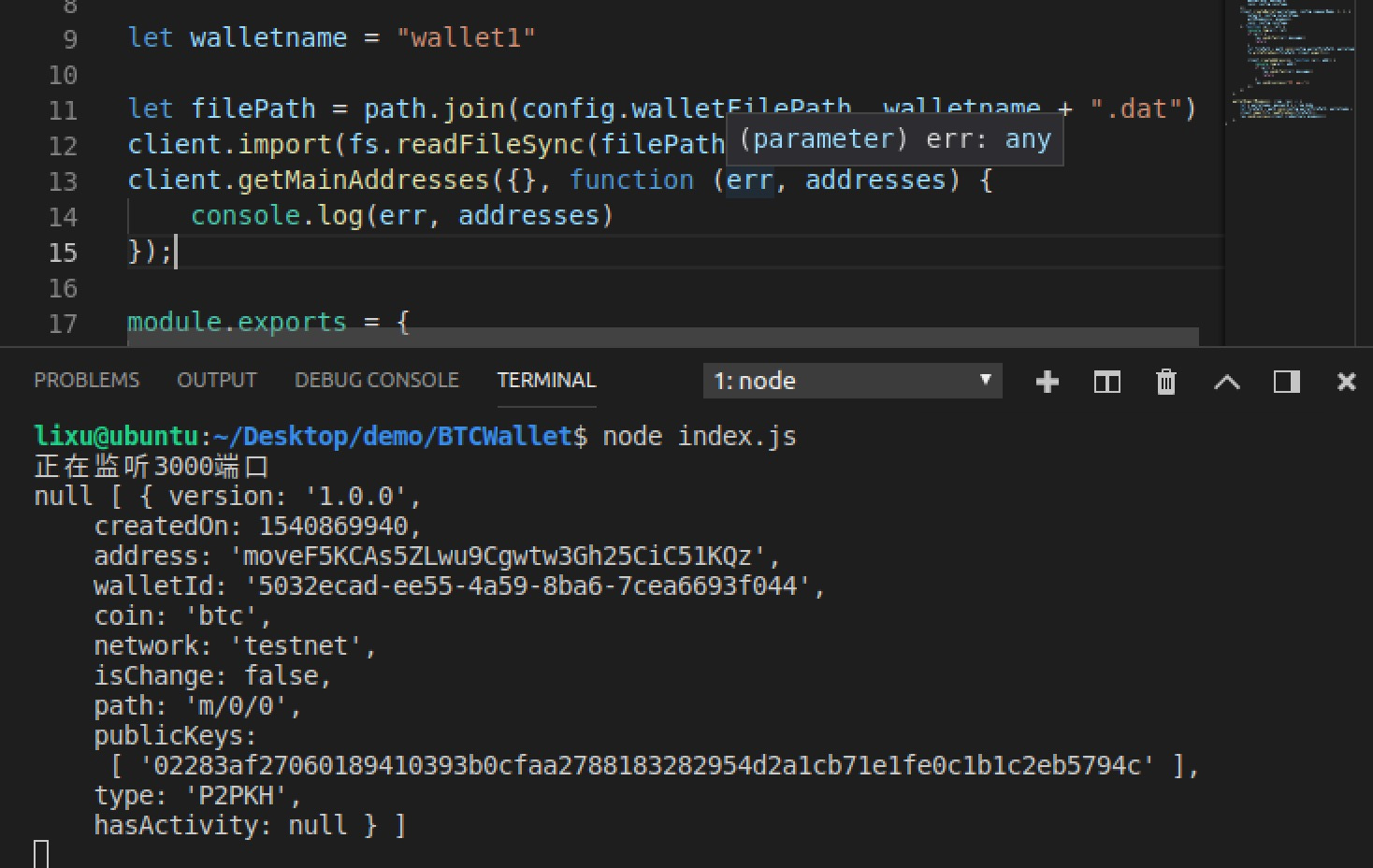Click 'createdOn: 1540869940' in terminal output
This screenshot has height=868, width=1373.
pyautogui.click(x=251, y=526)
